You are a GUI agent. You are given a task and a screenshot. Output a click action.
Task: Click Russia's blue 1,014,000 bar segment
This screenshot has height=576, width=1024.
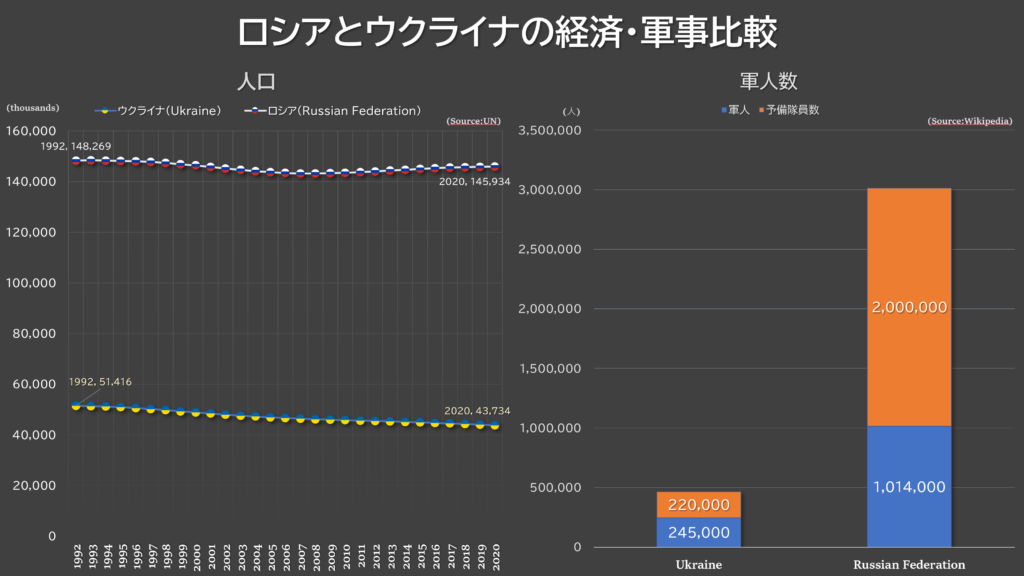(x=909, y=487)
